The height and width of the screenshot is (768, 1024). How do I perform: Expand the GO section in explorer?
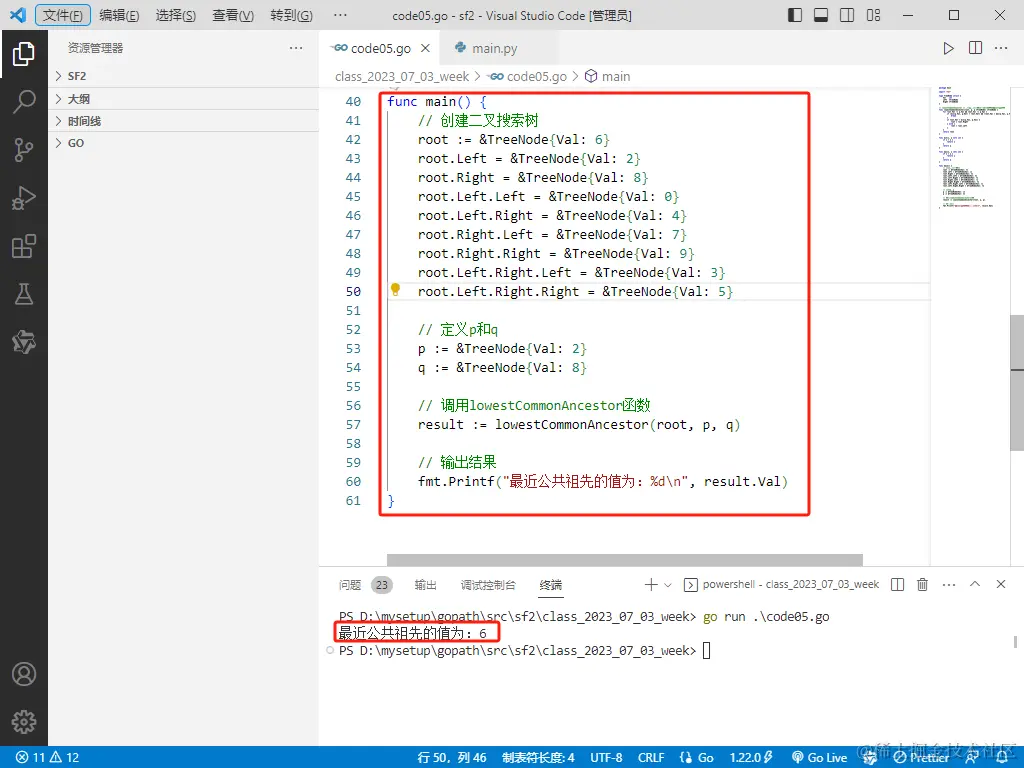(183, 143)
